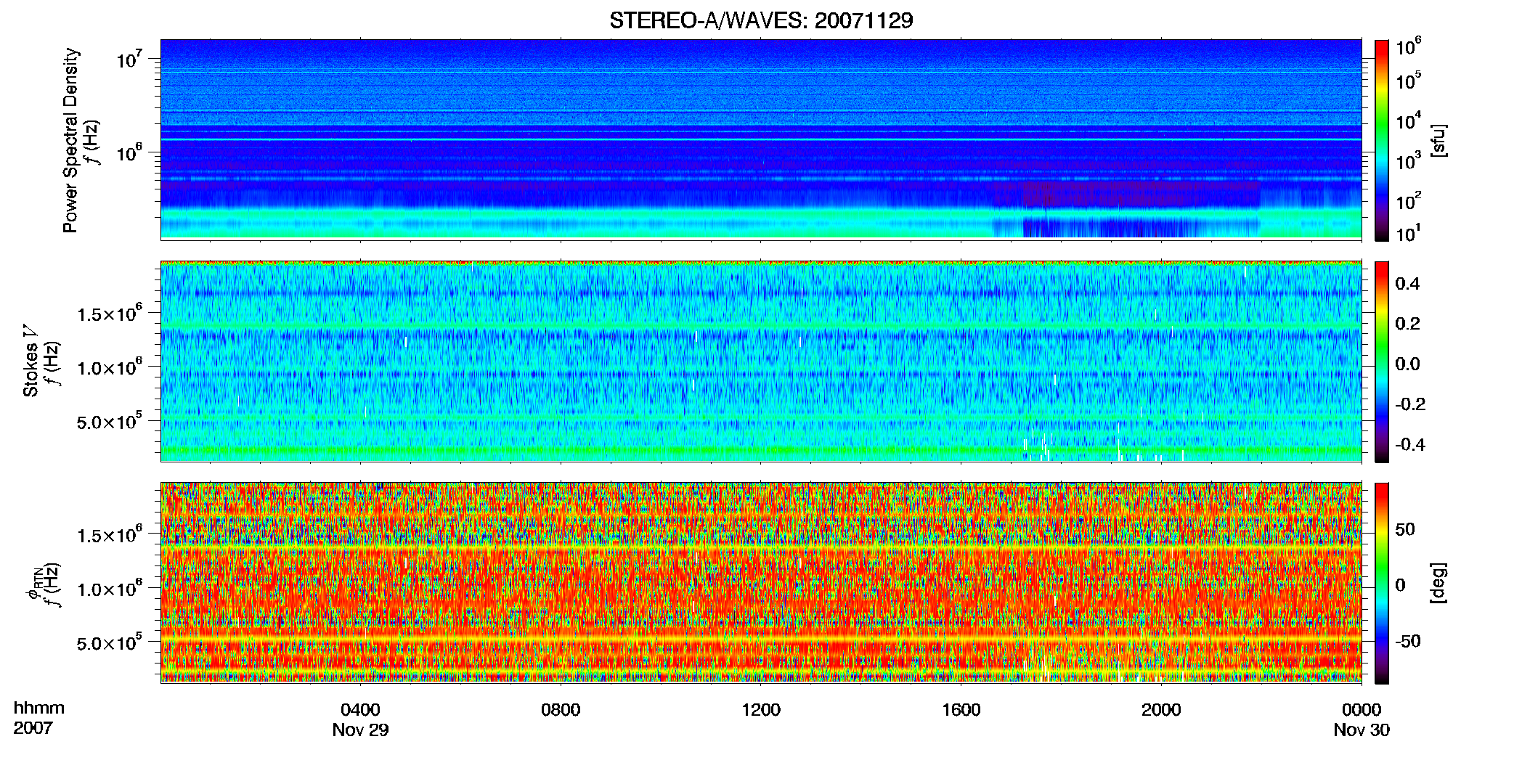The height and width of the screenshot is (784, 1522).
Task: Click the 1200 time tick label
Action: click(761, 710)
